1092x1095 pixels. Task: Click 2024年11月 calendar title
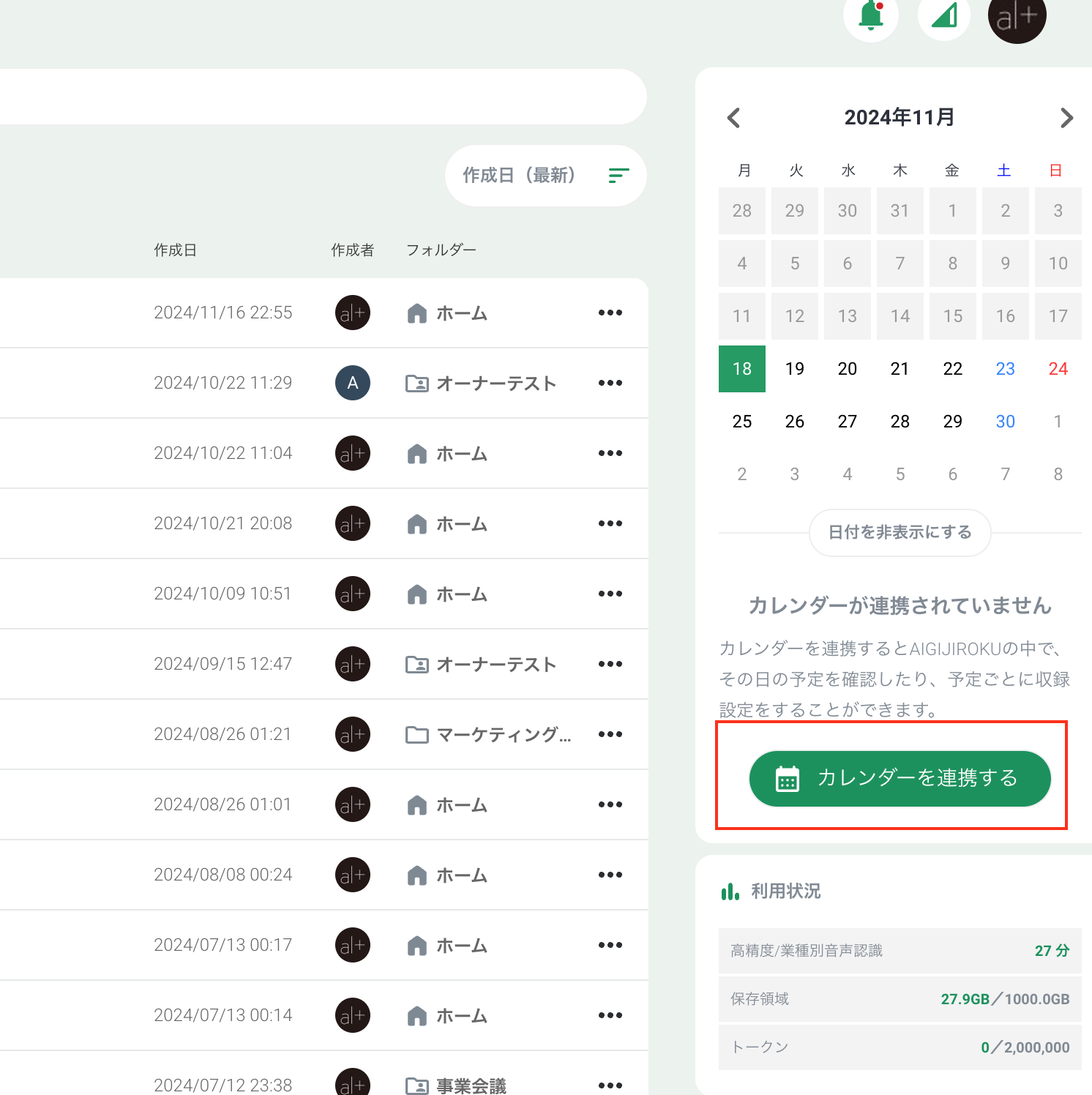(900, 118)
